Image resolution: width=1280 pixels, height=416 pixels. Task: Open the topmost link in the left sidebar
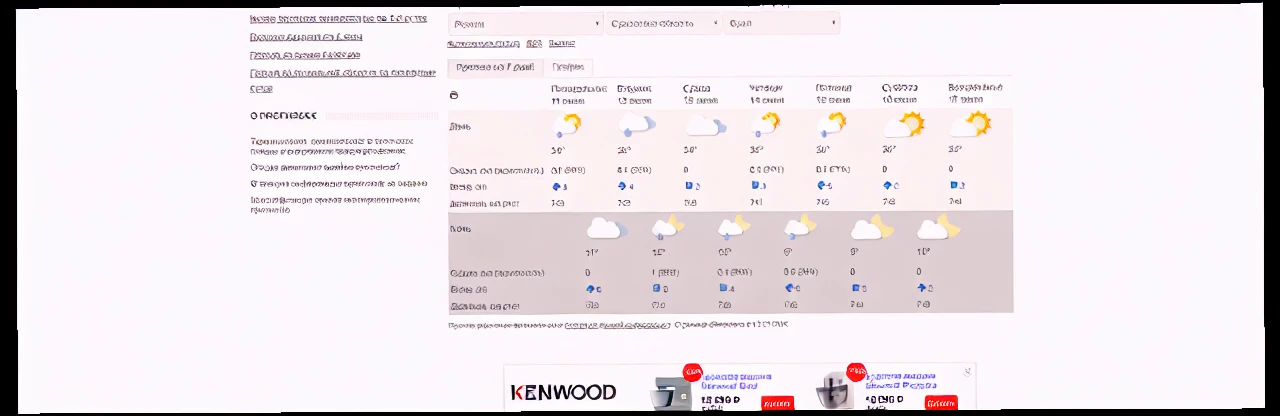tap(338, 18)
